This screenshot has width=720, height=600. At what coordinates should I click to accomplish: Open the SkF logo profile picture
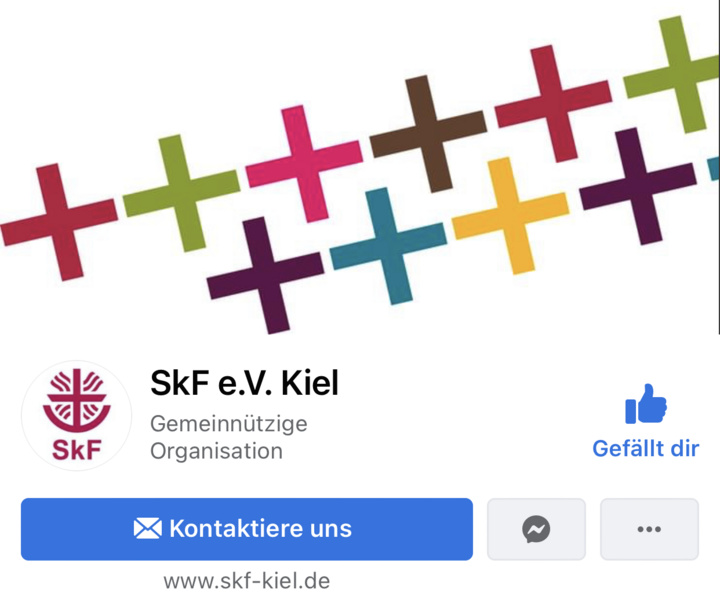pos(77,415)
